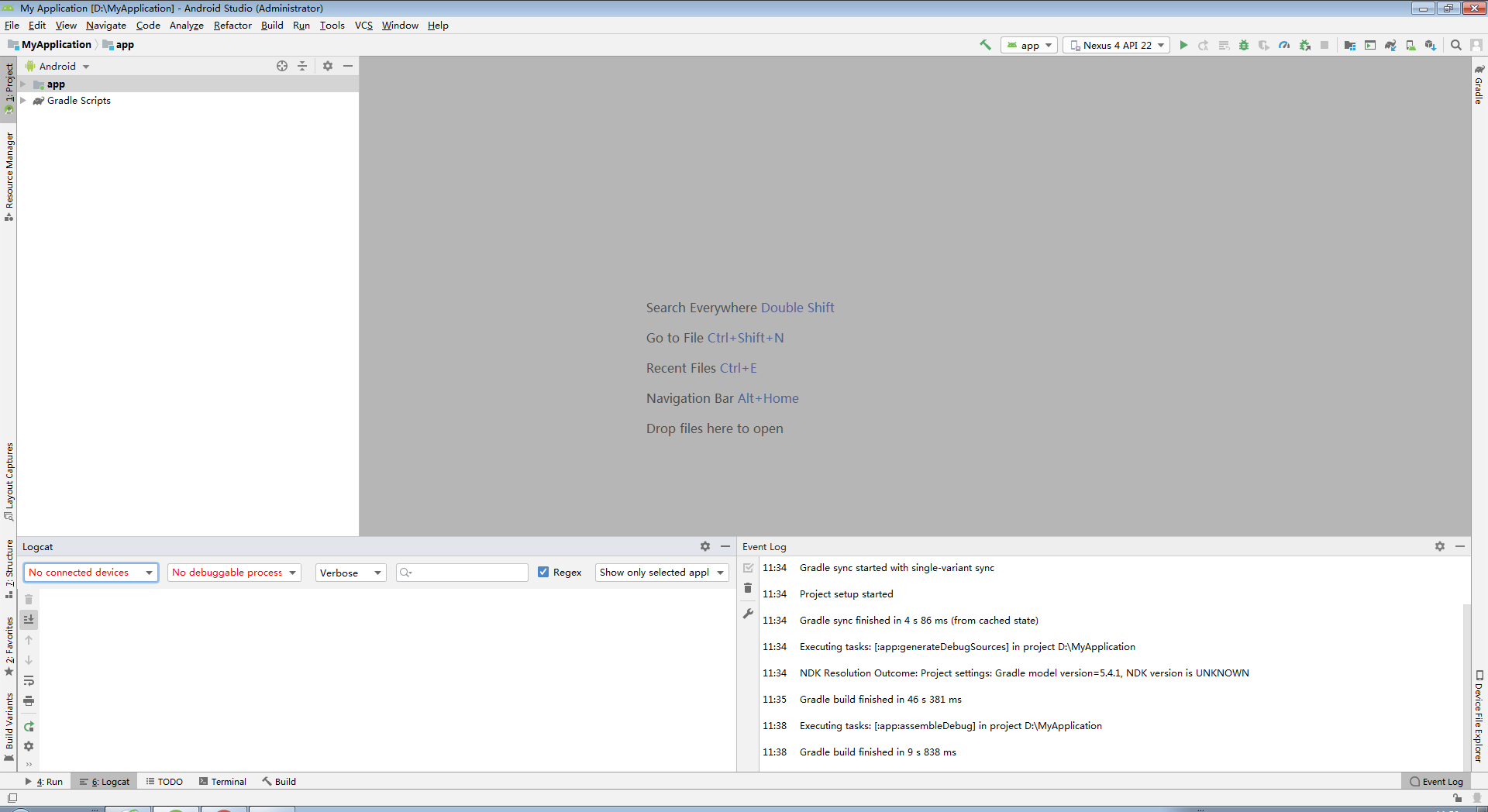Toggle Event Log button in status bar
The image size is (1488, 812).
(x=1437, y=781)
